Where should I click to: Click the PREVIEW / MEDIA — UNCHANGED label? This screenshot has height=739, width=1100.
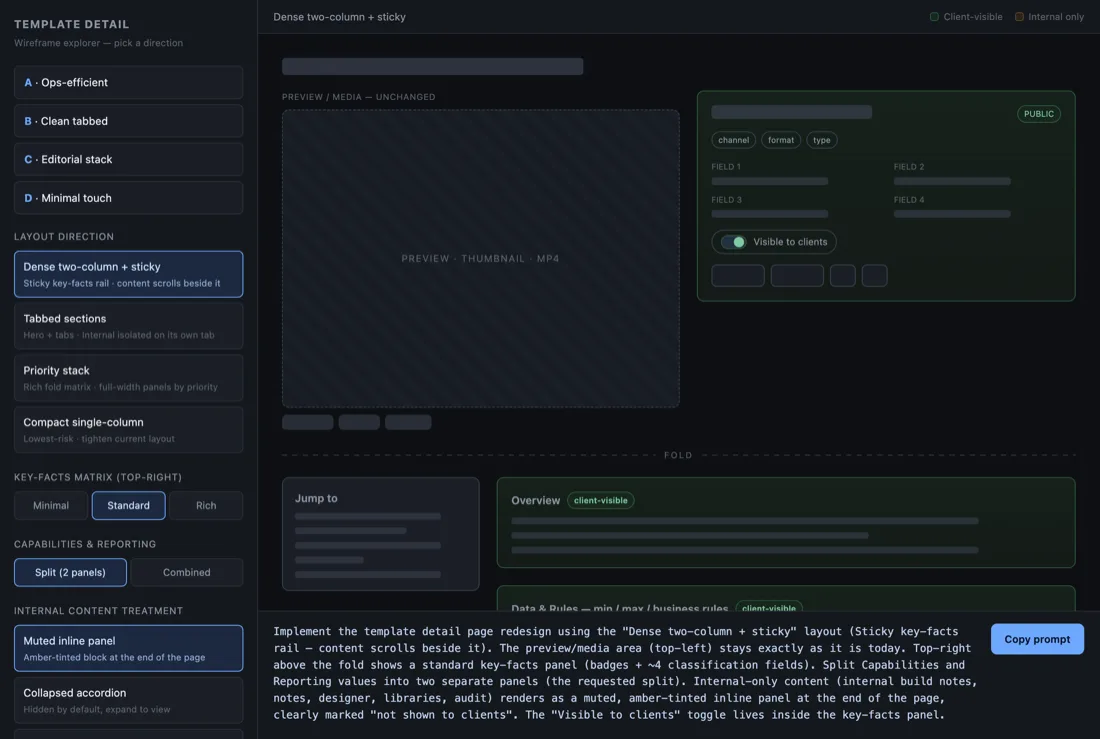358,97
